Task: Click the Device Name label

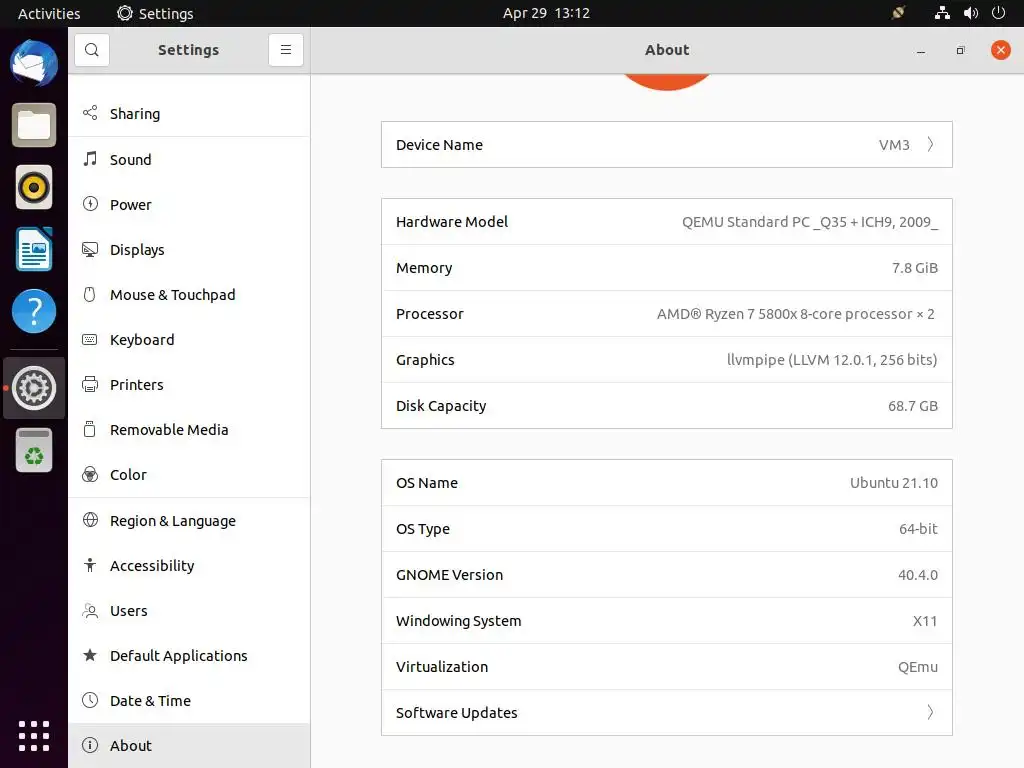Action: coord(439,145)
